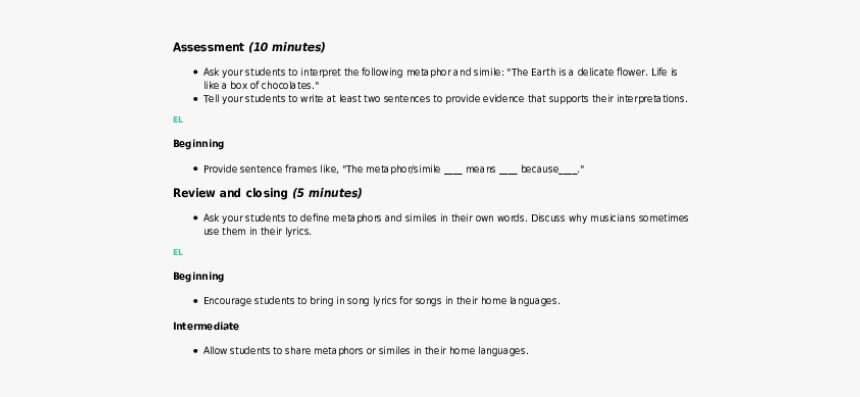Click the Assessment (10 minutes) heading
Viewport: 860px width, 397px height.
(249, 47)
